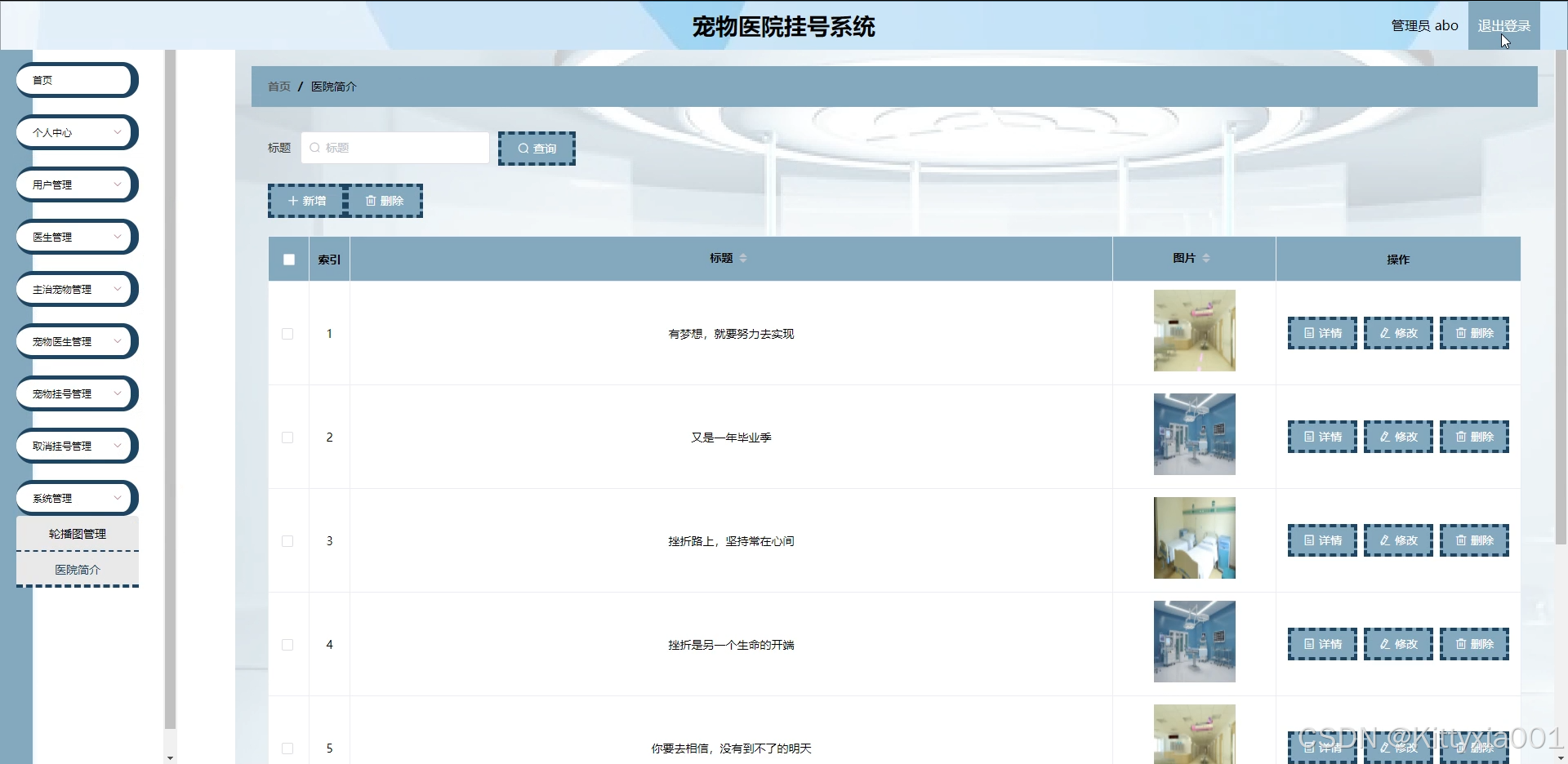This screenshot has width=1568, height=764.
Task: Click 首页 breadcrumb link
Action: click(279, 87)
